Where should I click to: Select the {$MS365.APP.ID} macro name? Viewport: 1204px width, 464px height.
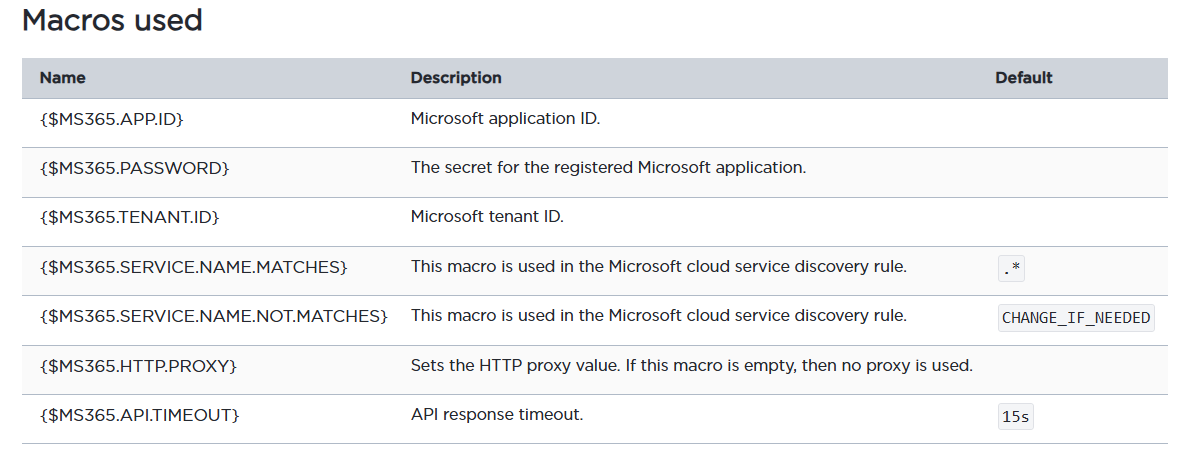(111, 118)
